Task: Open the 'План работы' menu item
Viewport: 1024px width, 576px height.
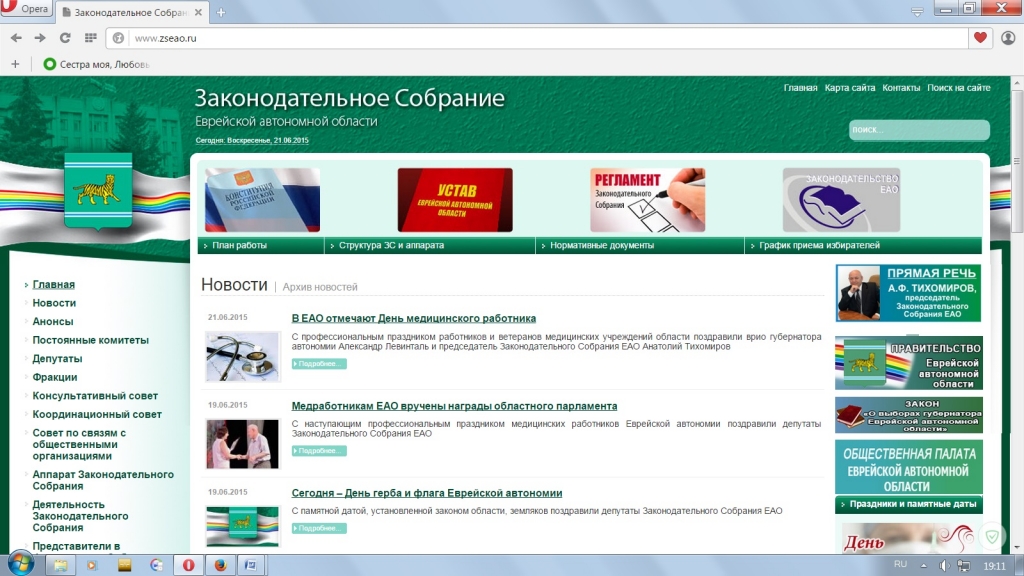Action: pyautogui.click(x=240, y=245)
